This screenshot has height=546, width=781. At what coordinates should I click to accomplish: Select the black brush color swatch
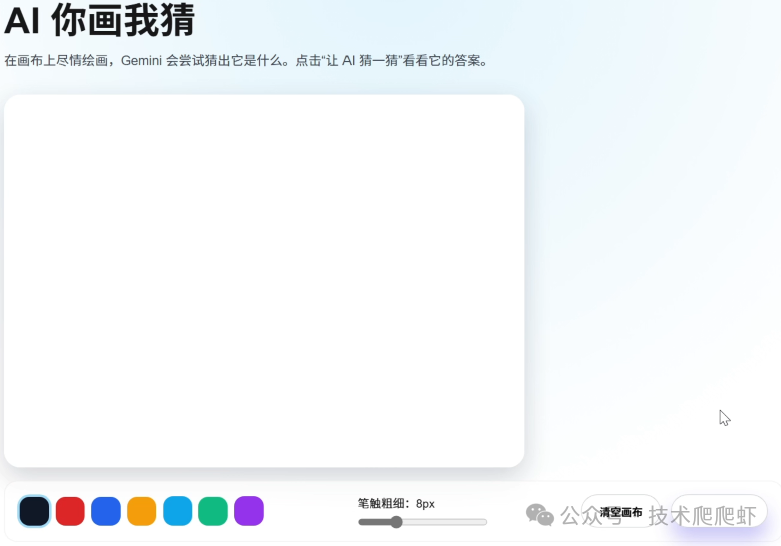[34, 511]
